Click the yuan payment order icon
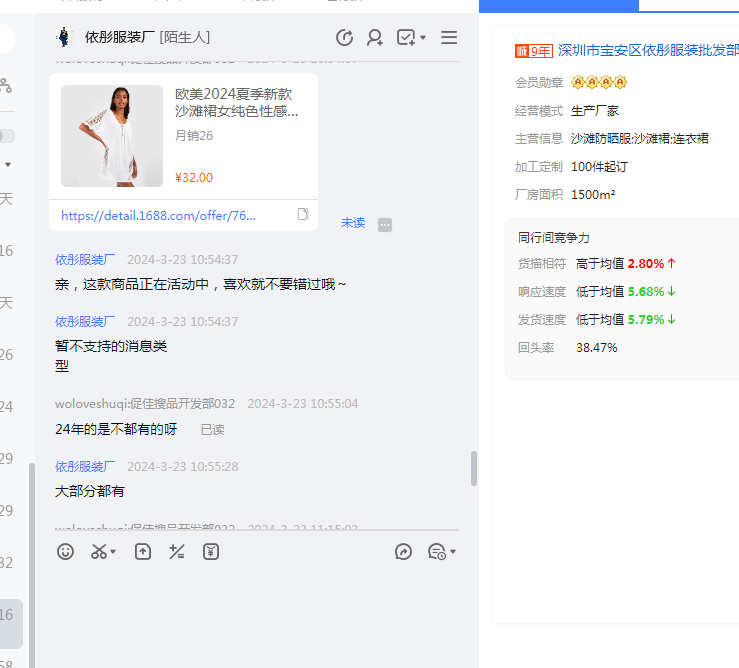The height and width of the screenshot is (668, 739). point(211,551)
